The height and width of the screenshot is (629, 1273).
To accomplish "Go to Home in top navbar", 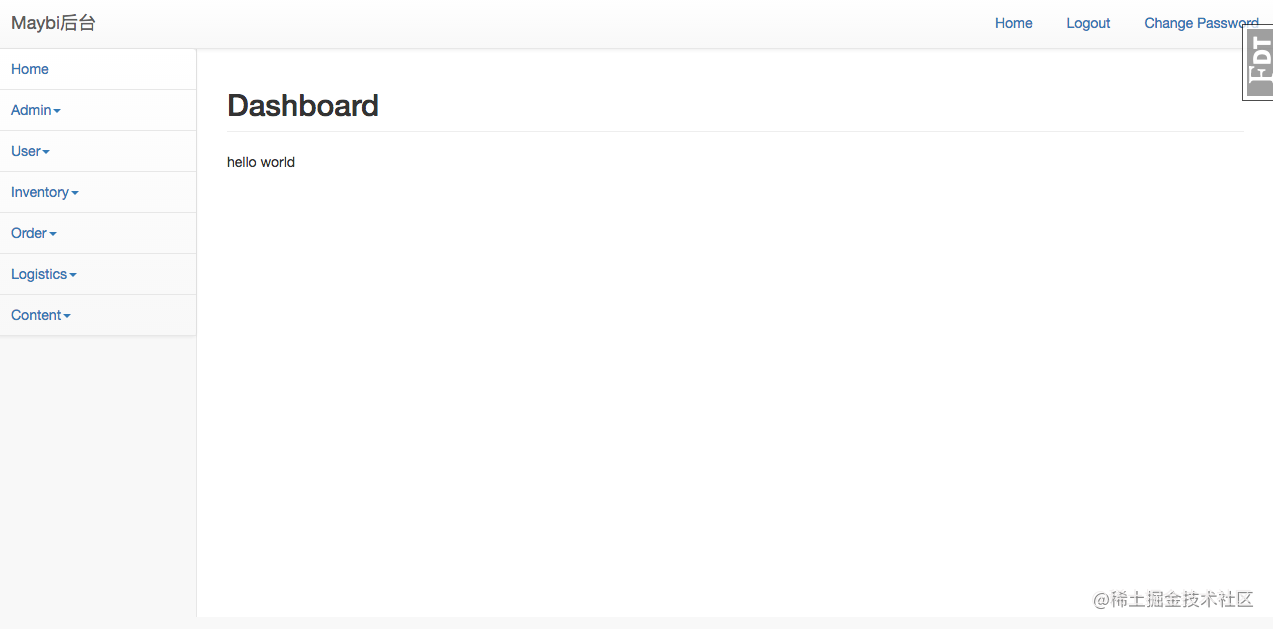I will (x=1013, y=23).
